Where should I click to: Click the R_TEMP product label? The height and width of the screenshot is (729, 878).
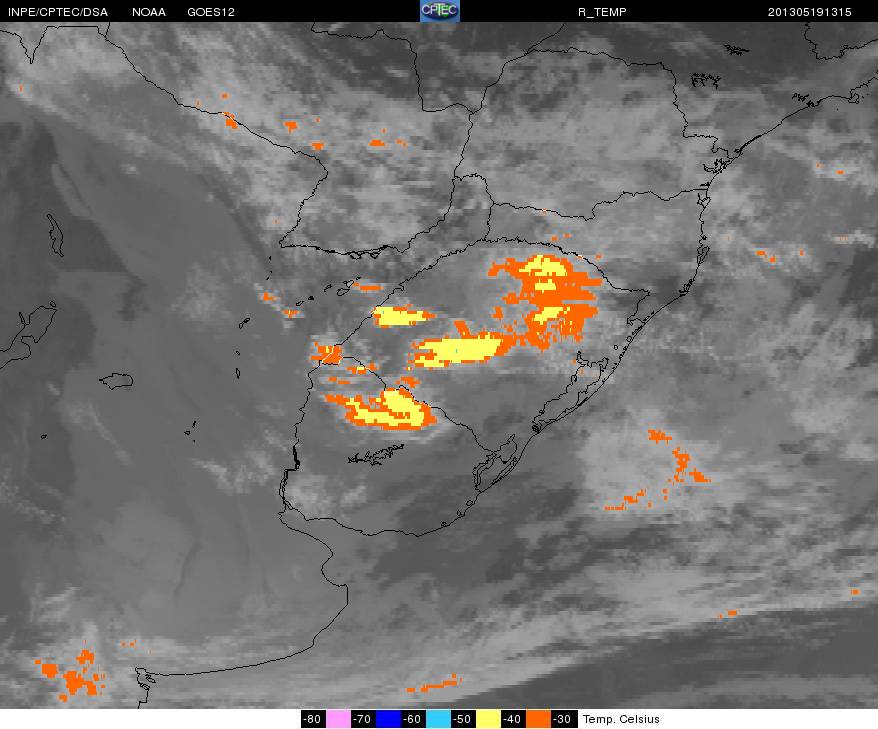click(602, 12)
